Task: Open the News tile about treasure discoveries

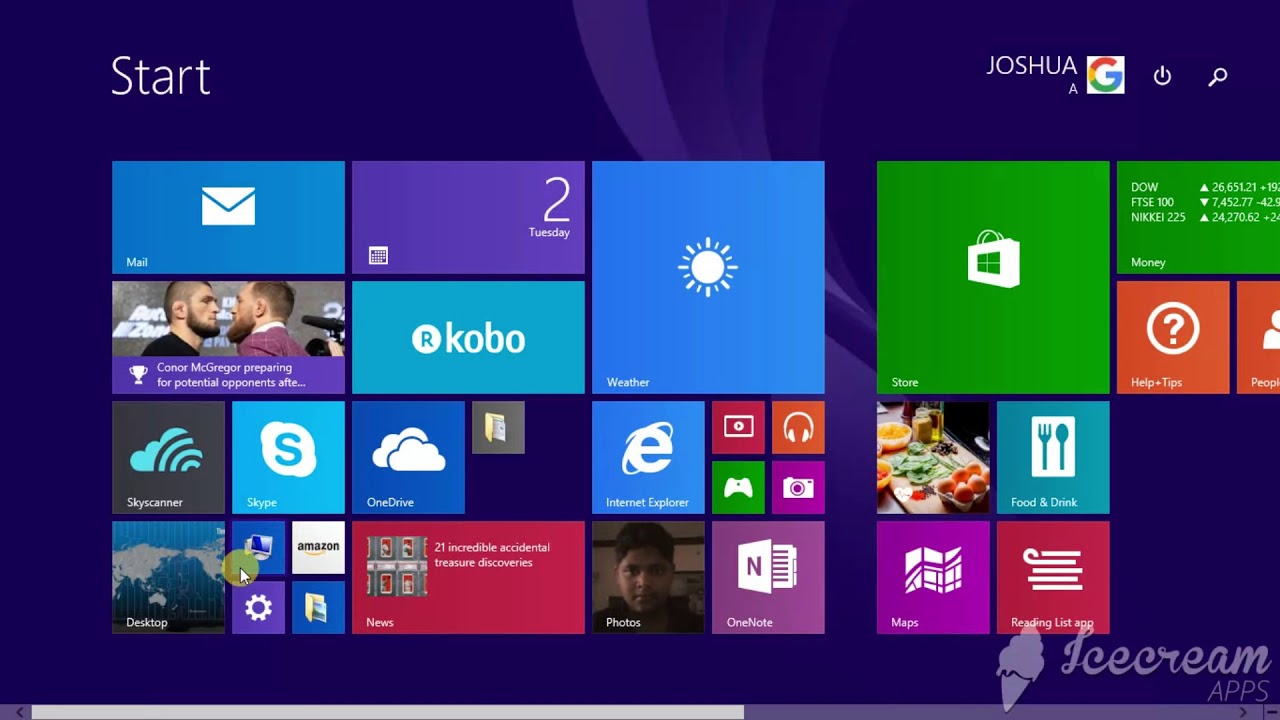Action: point(468,577)
